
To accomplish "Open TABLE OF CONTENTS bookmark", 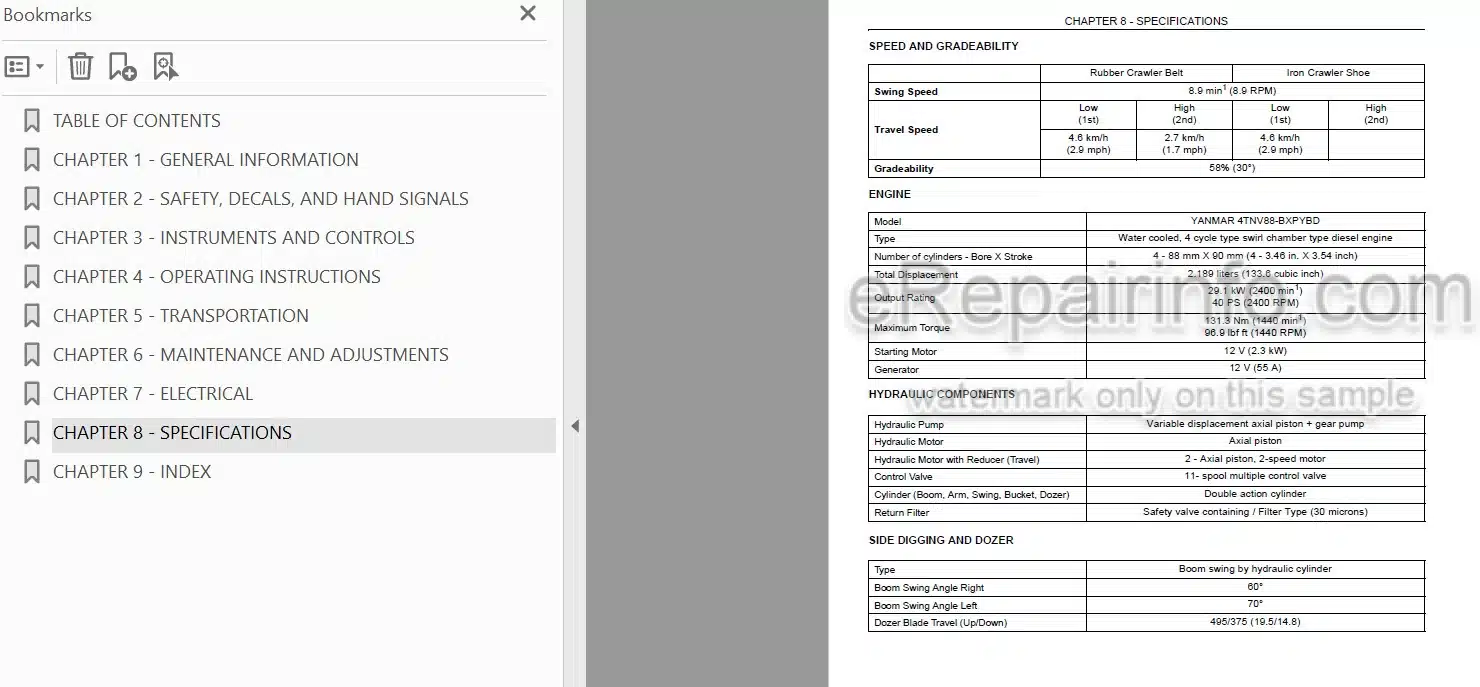I will click(136, 121).
